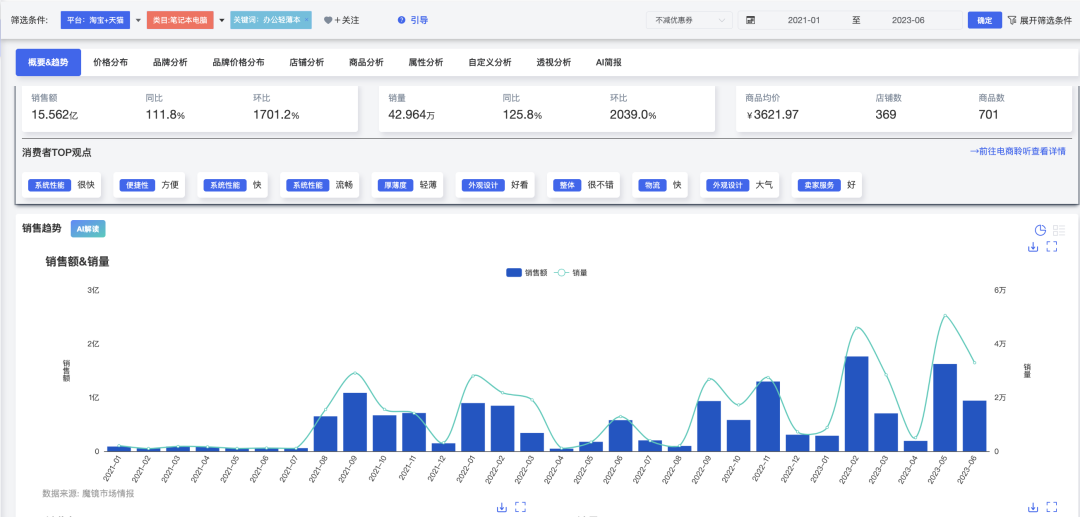
Task: Open the 店铺分析 tab
Action: (307, 62)
